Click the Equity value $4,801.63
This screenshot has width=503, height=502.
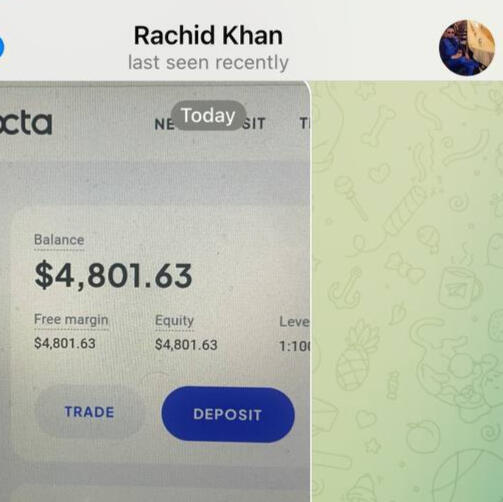click(x=186, y=345)
